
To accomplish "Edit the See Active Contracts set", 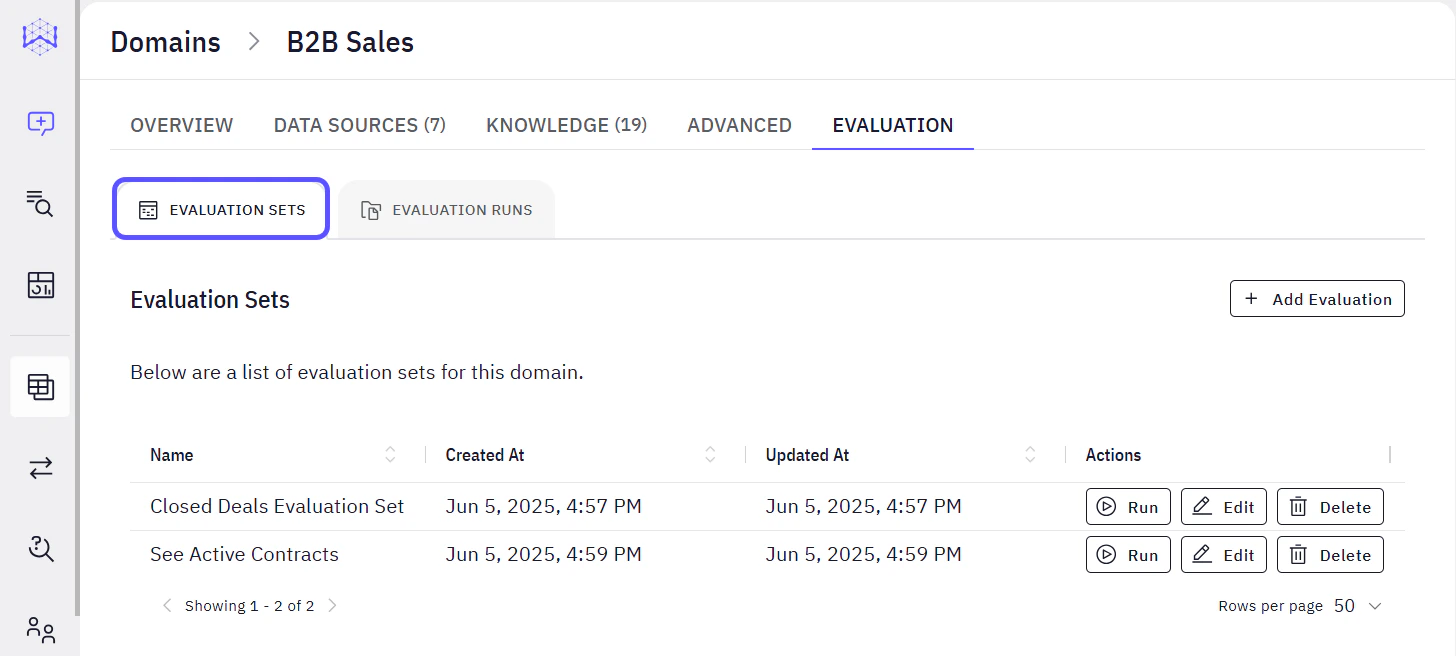I will [1223, 554].
